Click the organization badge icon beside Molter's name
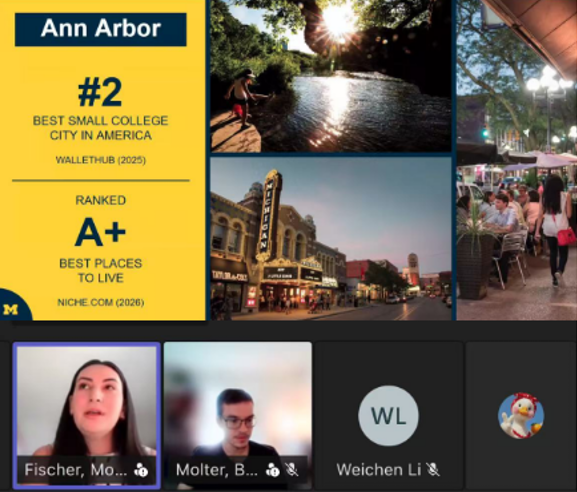This screenshot has height=492, width=577. [x=272, y=470]
